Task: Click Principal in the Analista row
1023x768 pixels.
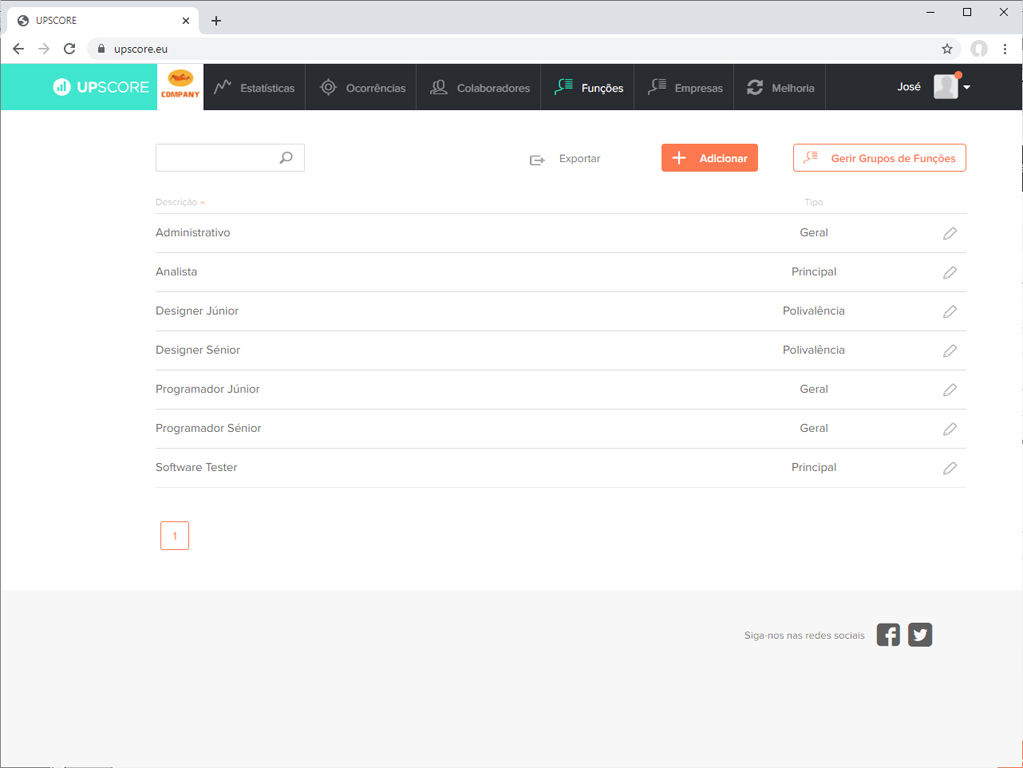Action: (814, 271)
